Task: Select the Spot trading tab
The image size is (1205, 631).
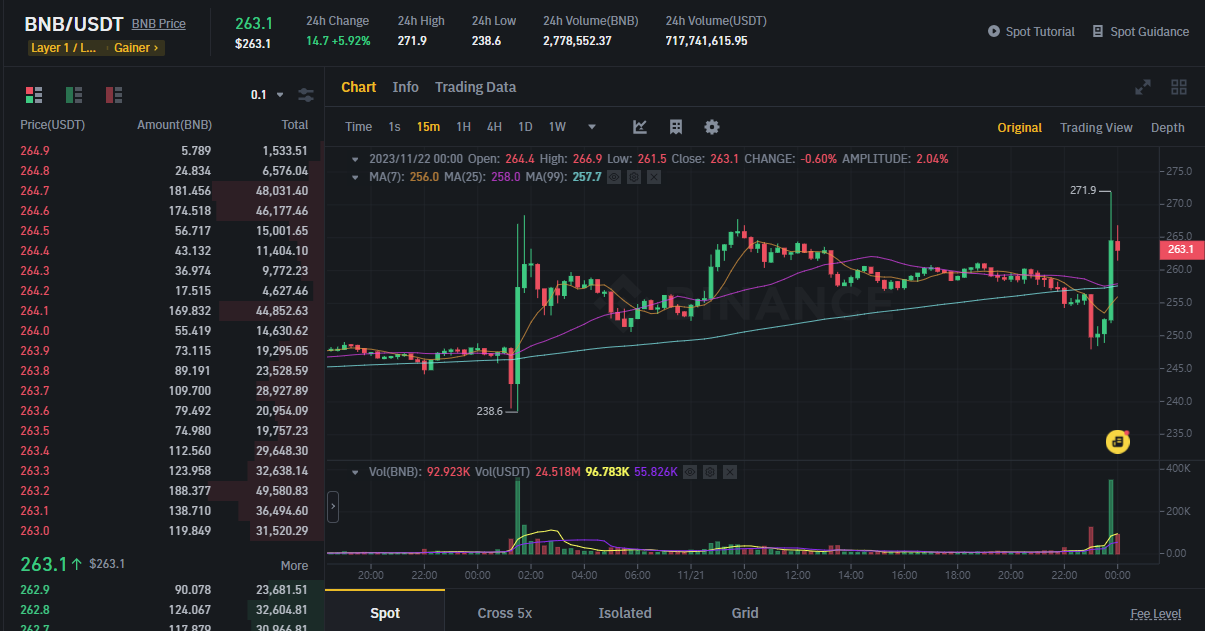Action: [384, 613]
